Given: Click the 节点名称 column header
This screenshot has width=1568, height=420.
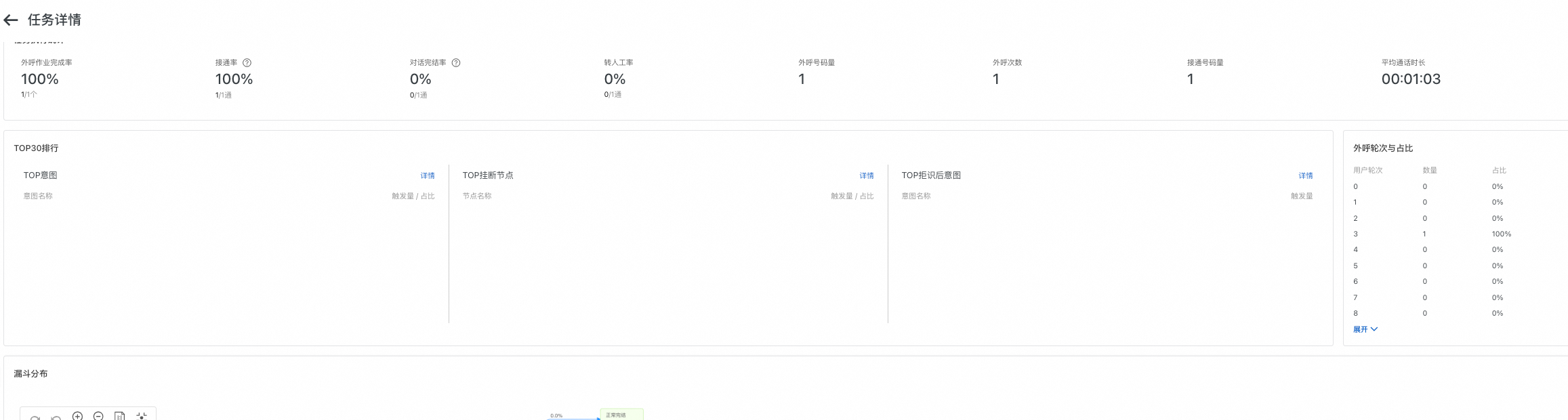Looking at the screenshot, I should click(477, 196).
